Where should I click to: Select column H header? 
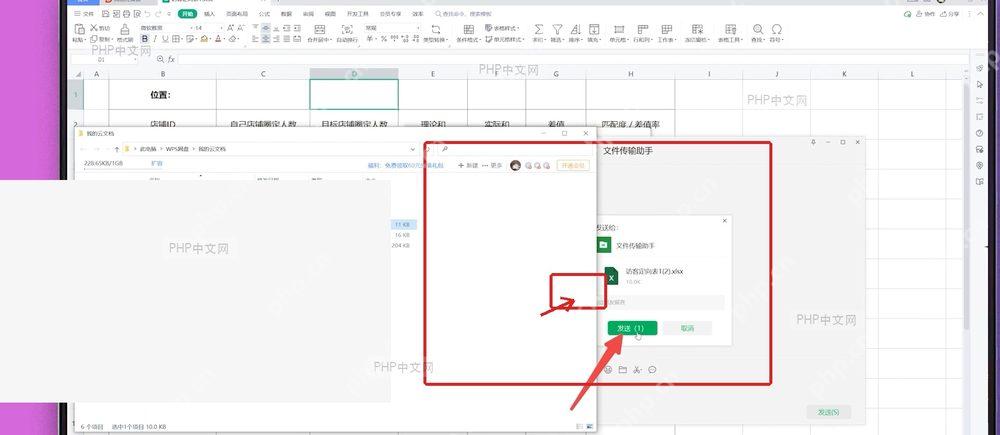[630, 74]
